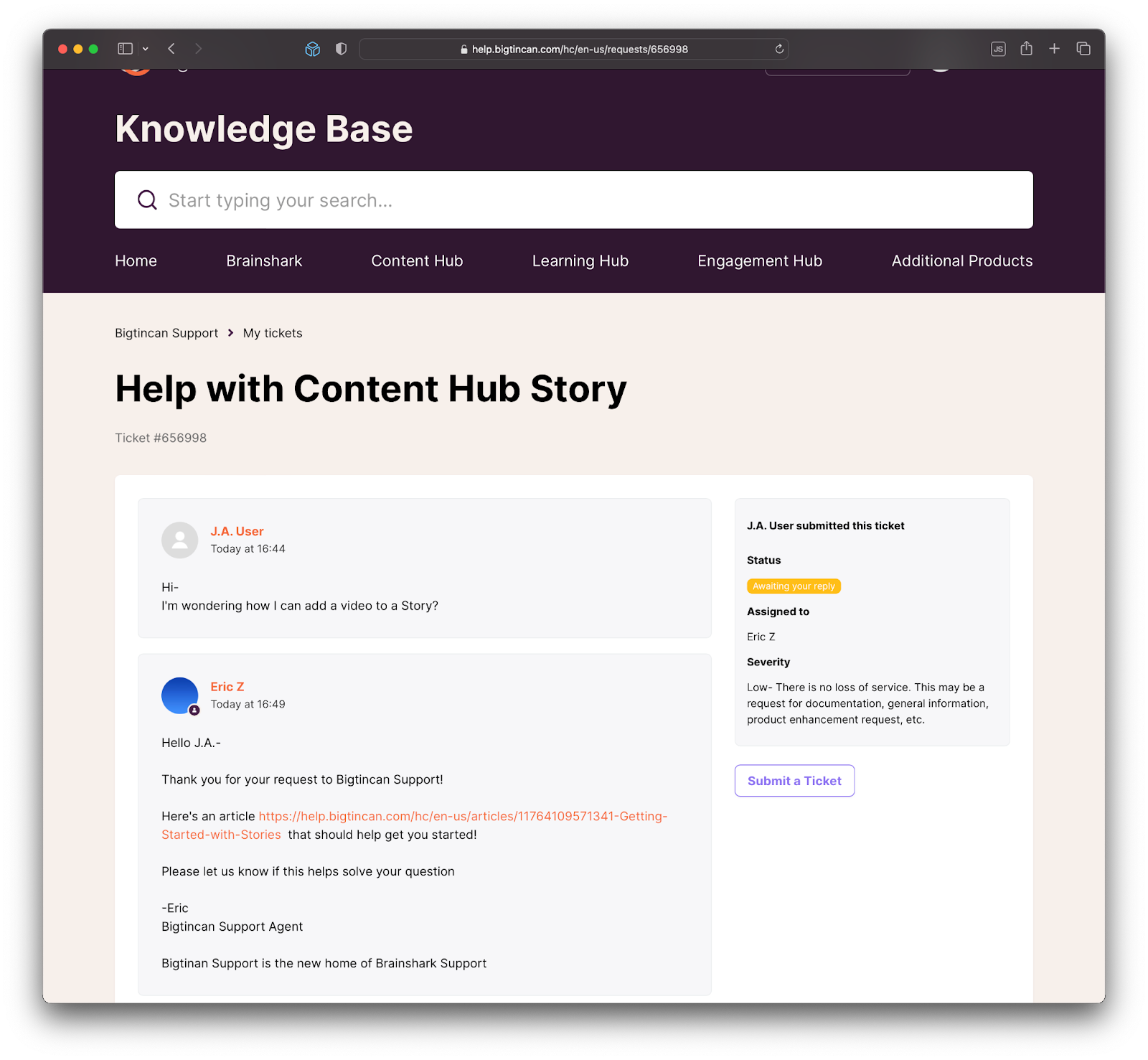Go back with the back arrow
1148x1060 pixels.
point(171,49)
